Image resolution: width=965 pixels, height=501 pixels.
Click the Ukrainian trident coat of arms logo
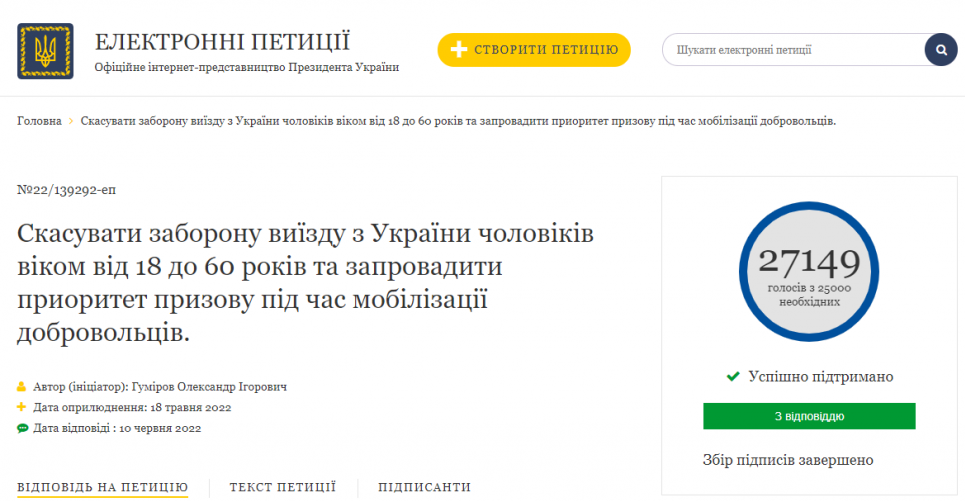(x=45, y=51)
